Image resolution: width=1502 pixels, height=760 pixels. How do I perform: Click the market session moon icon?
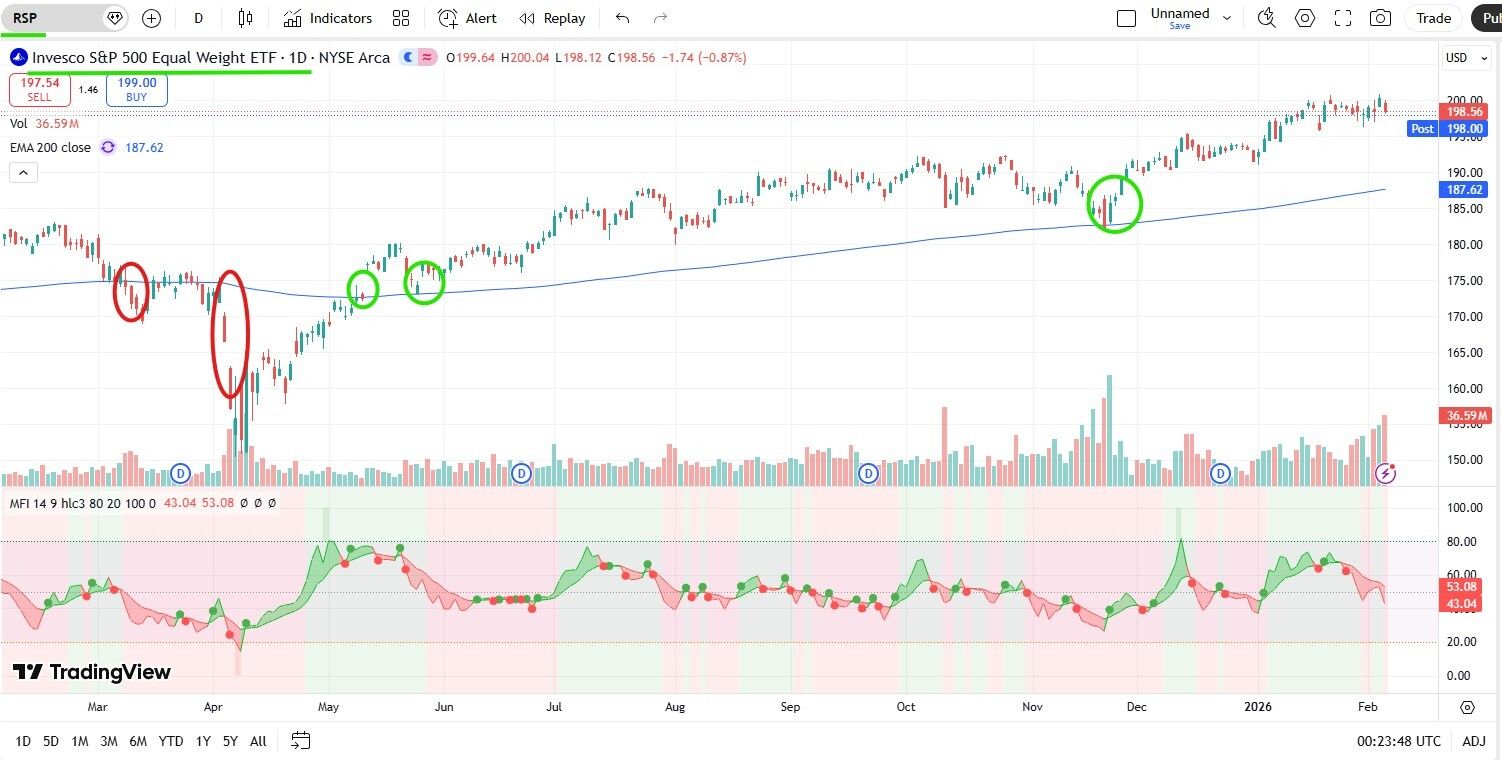408,58
